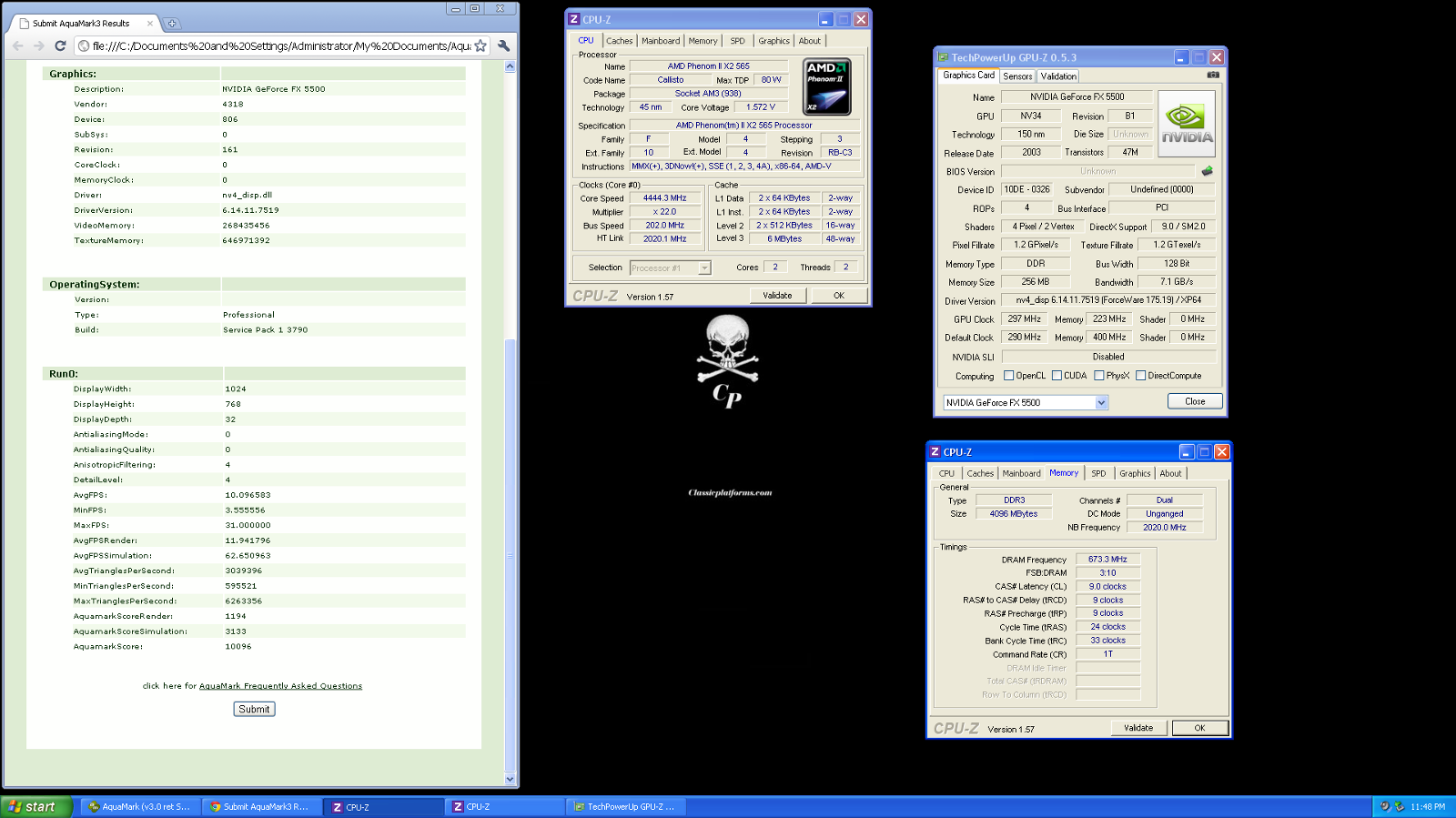The height and width of the screenshot is (818, 1456).
Task: Switch to Mainboard tab in top CPU-Z
Action: pos(661,41)
